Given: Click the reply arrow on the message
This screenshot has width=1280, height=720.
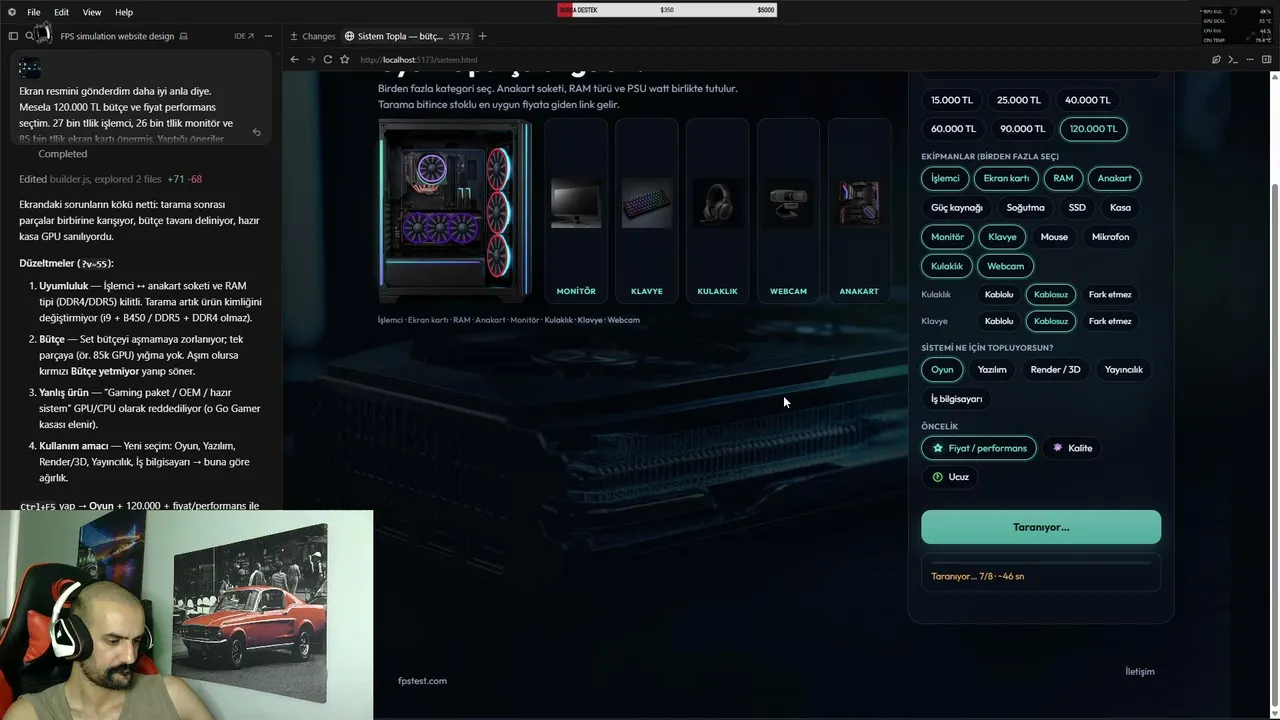Looking at the screenshot, I should pos(257,132).
